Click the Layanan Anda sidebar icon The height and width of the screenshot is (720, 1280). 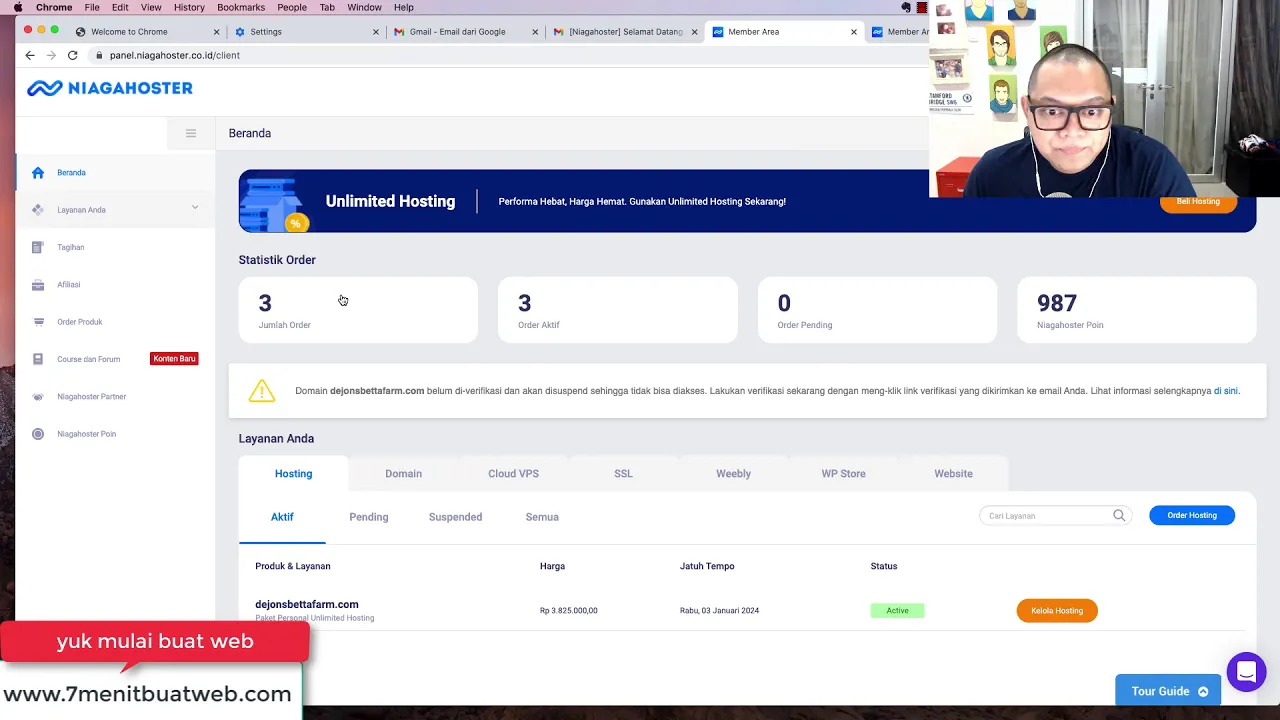[x=38, y=210]
